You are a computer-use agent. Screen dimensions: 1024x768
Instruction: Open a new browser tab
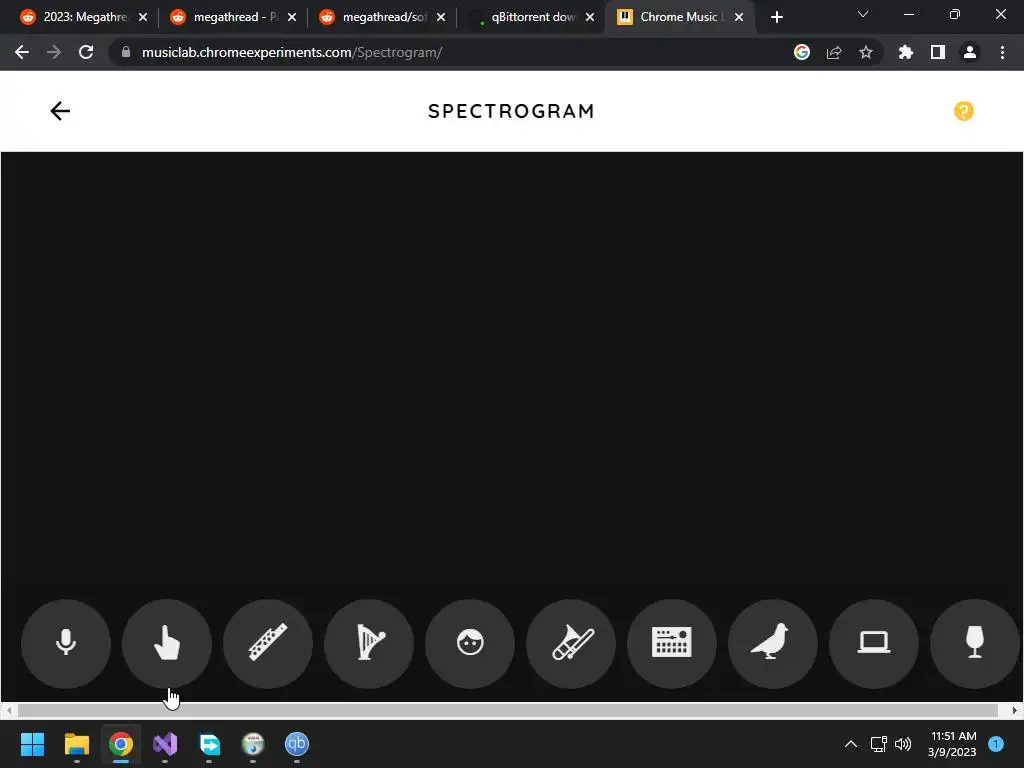click(776, 17)
